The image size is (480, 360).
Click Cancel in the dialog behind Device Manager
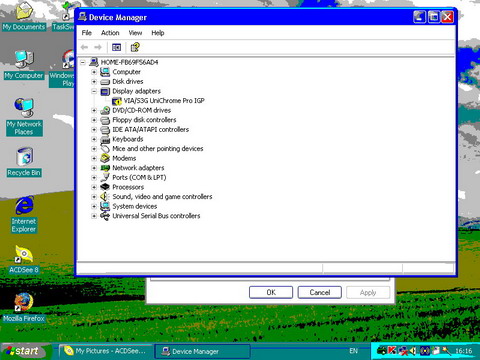[320, 292]
